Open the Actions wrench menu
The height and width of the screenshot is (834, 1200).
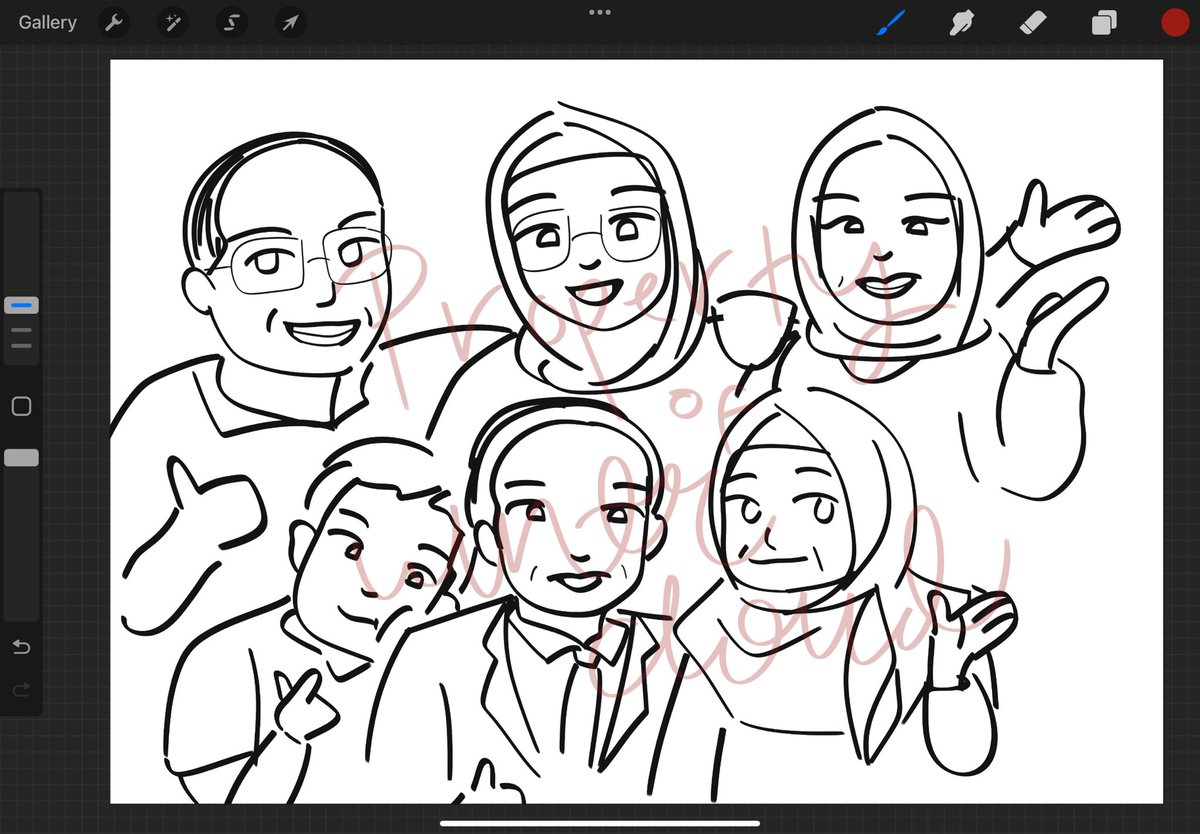pyautogui.click(x=114, y=23)
